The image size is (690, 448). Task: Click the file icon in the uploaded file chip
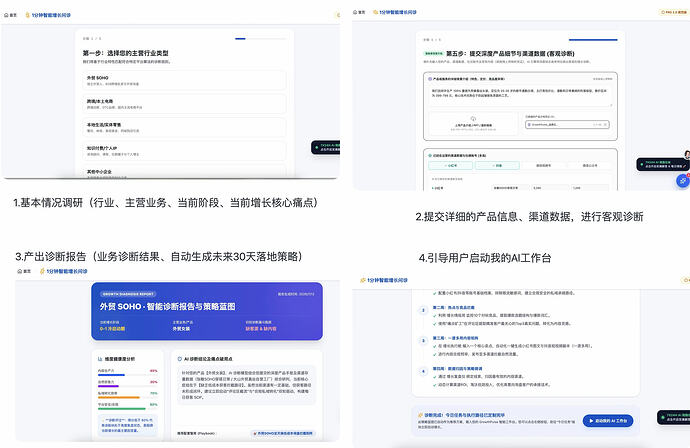point(529,125)
